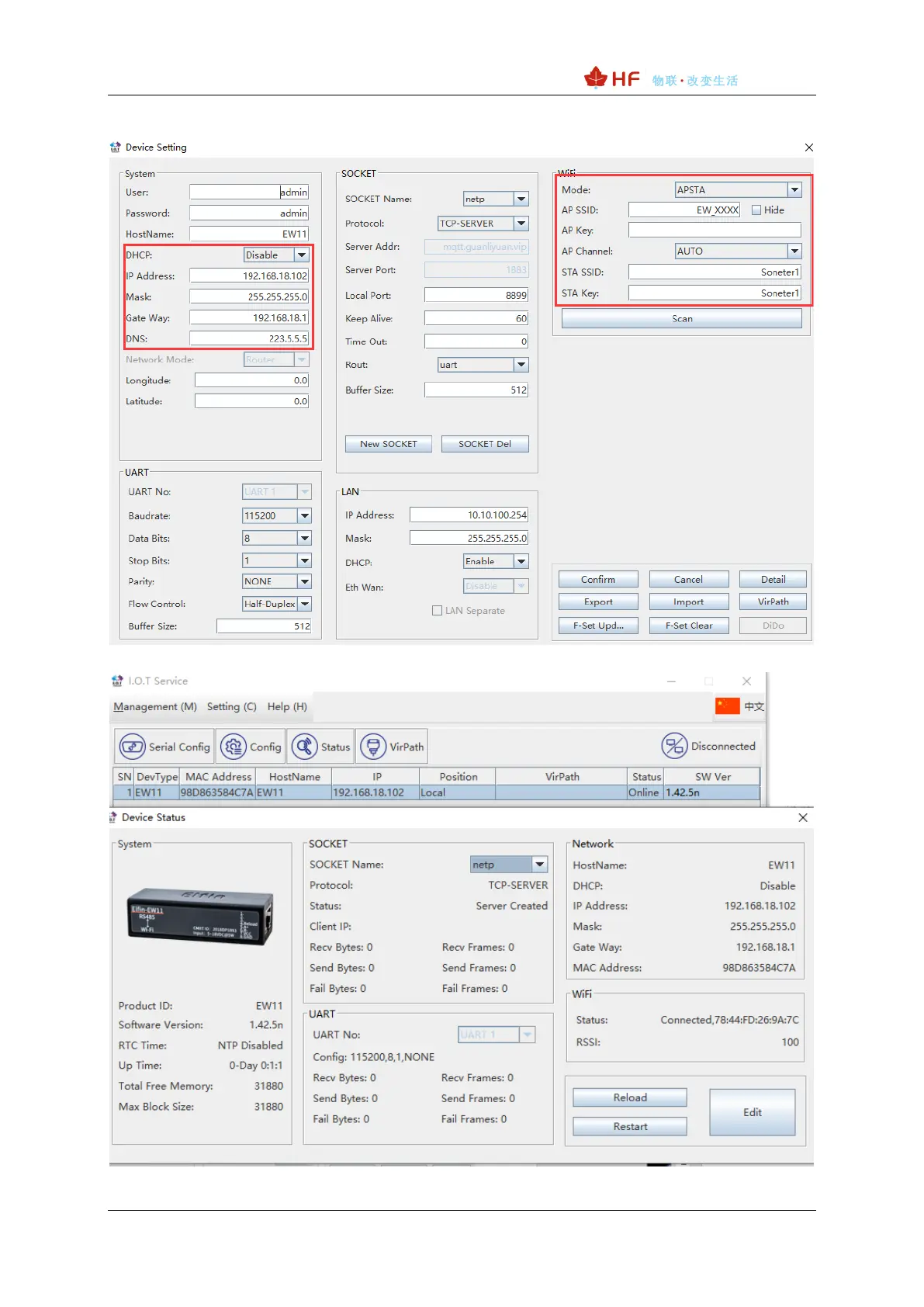Expand the Baudrate dropdown
The image size is (924, 1307).
[305, 516]
